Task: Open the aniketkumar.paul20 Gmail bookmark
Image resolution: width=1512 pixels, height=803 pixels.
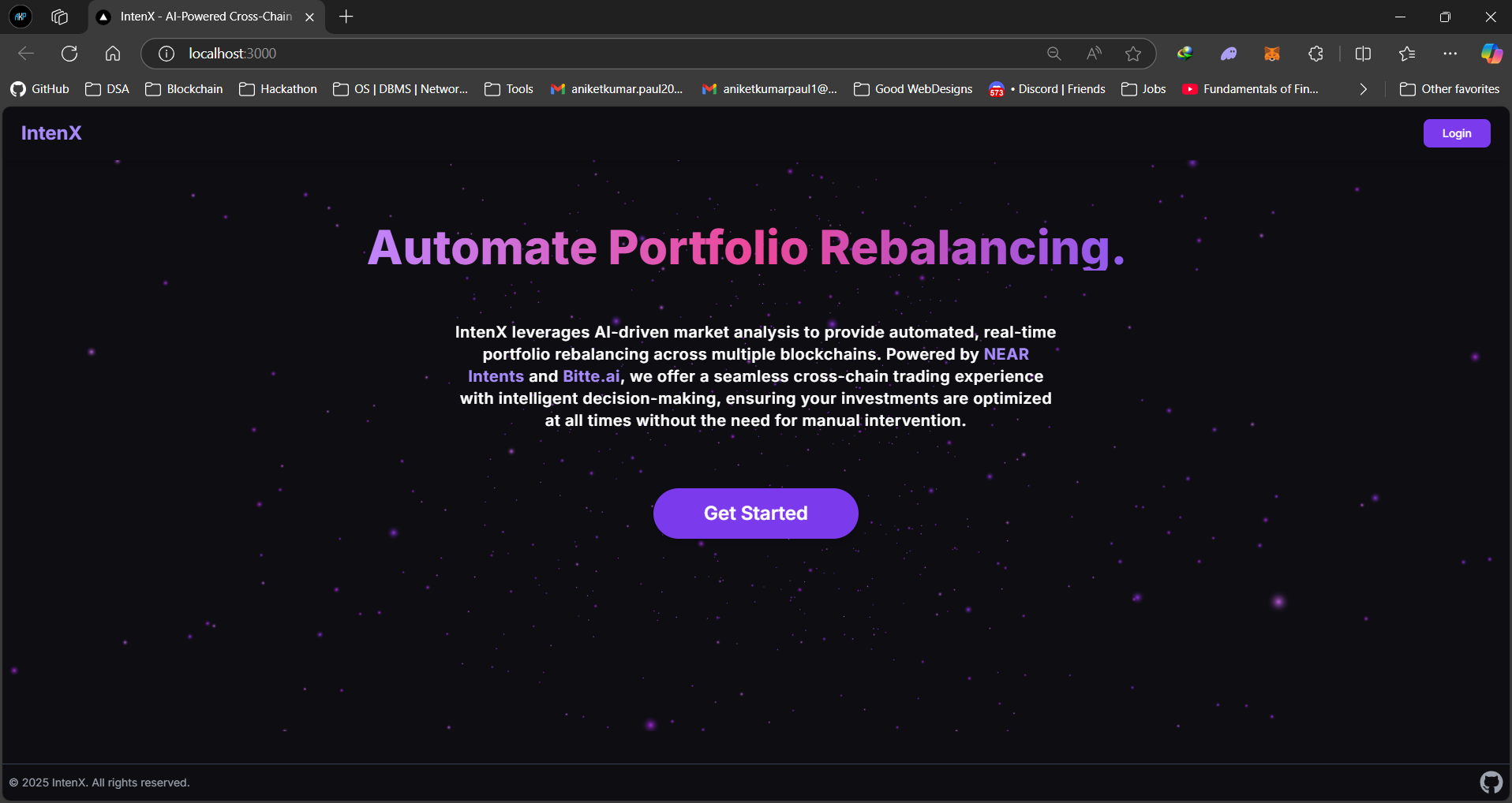Action: (x=616, y=89)
